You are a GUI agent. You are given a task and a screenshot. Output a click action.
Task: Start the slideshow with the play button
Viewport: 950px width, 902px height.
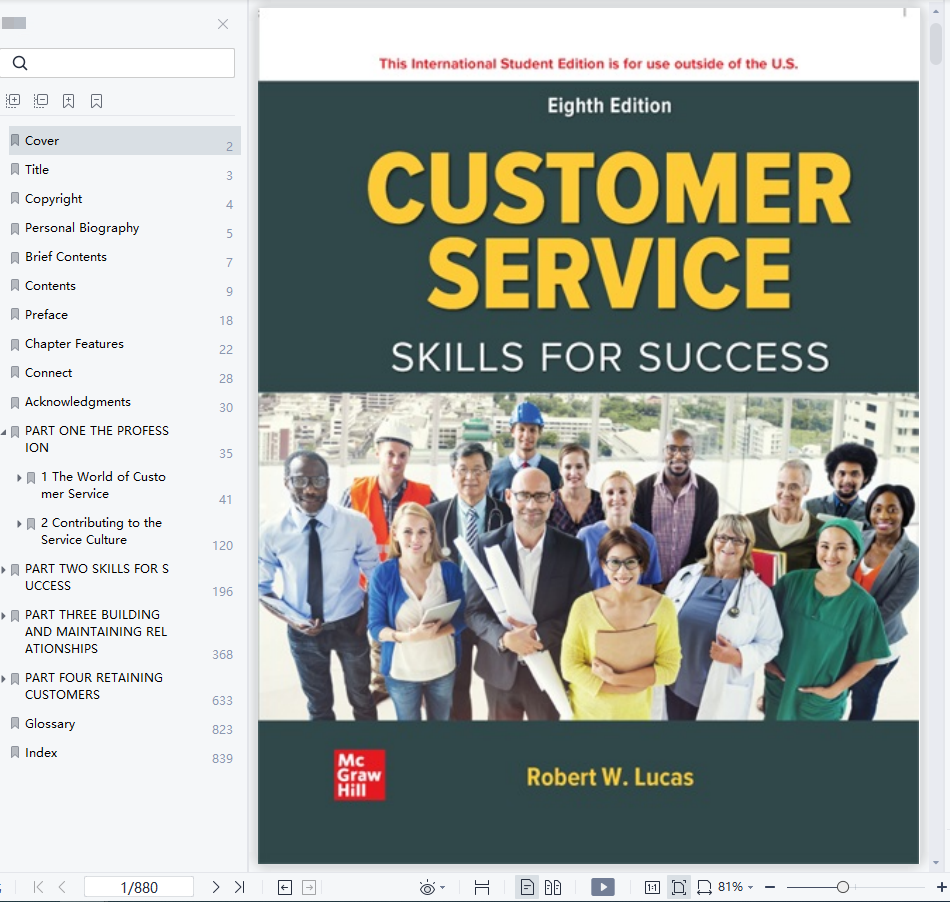(603, 887)
